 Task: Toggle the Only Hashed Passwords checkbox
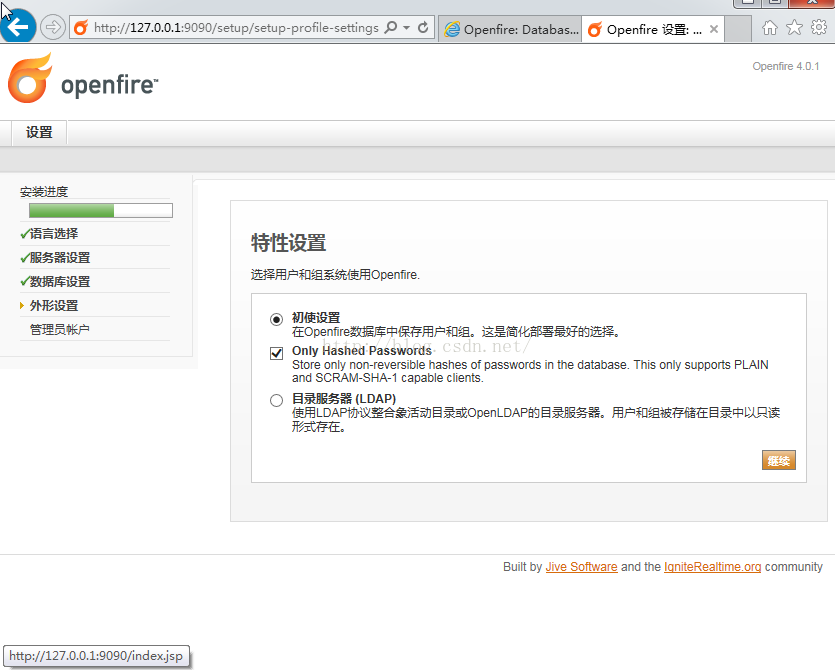[276, 353]
